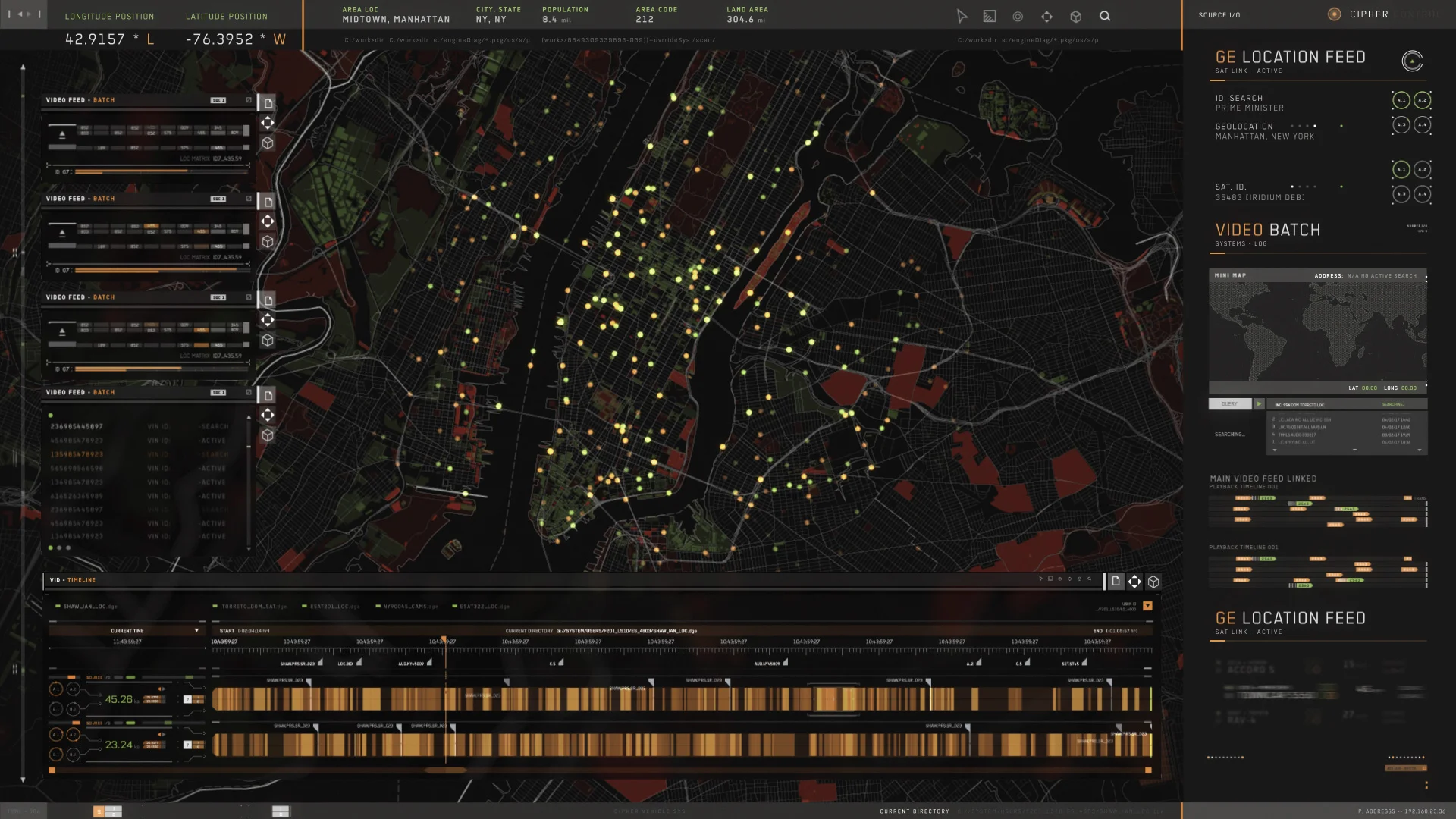Click the cube icon on Vid Timeline bar

(1153, 582)
